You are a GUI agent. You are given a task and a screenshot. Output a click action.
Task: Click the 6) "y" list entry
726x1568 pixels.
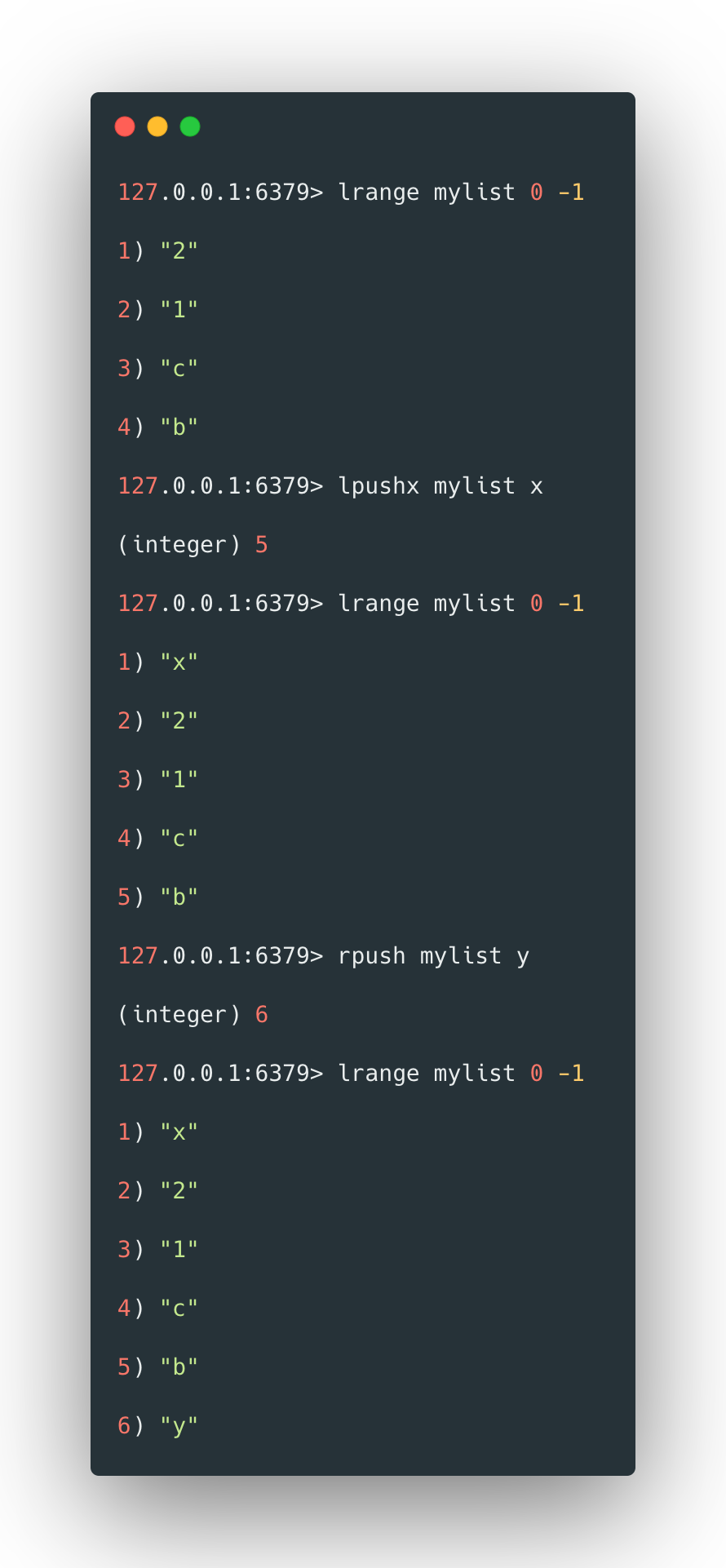coord(158,1426)
